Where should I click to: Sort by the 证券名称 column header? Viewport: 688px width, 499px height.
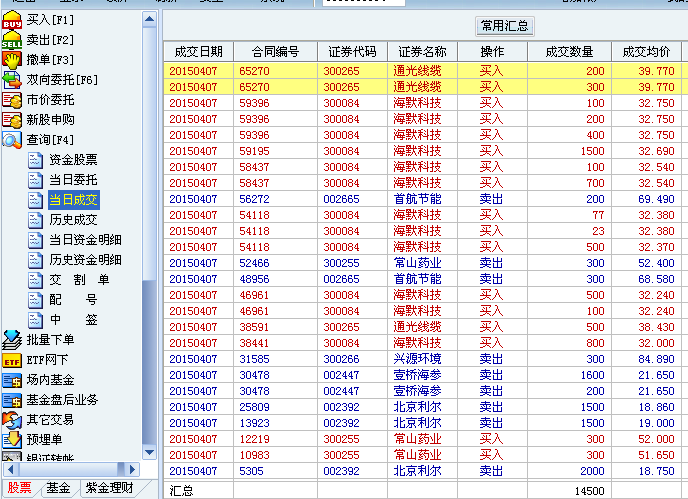[423, 52]
